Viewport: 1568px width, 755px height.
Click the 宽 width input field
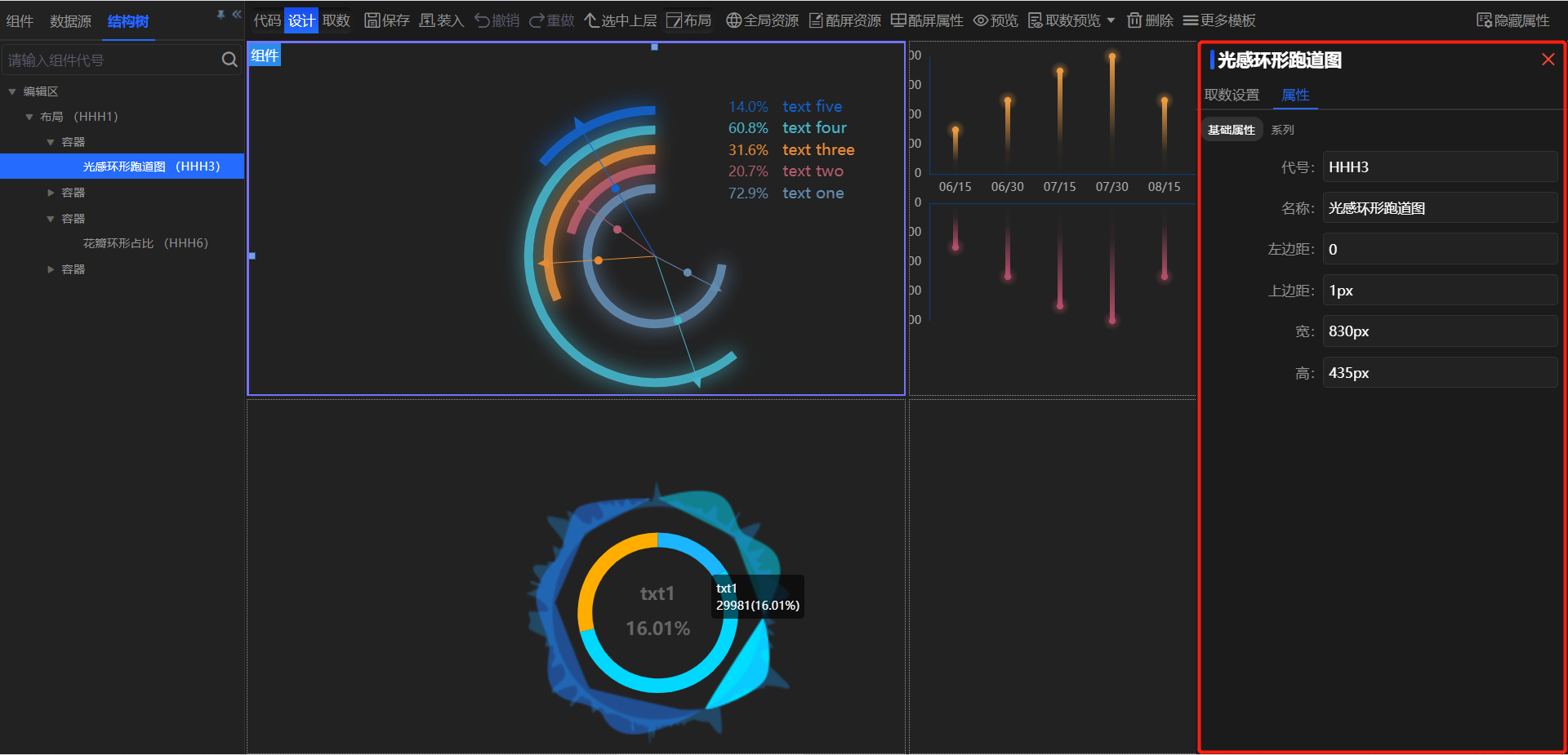tap(1439, 331)
